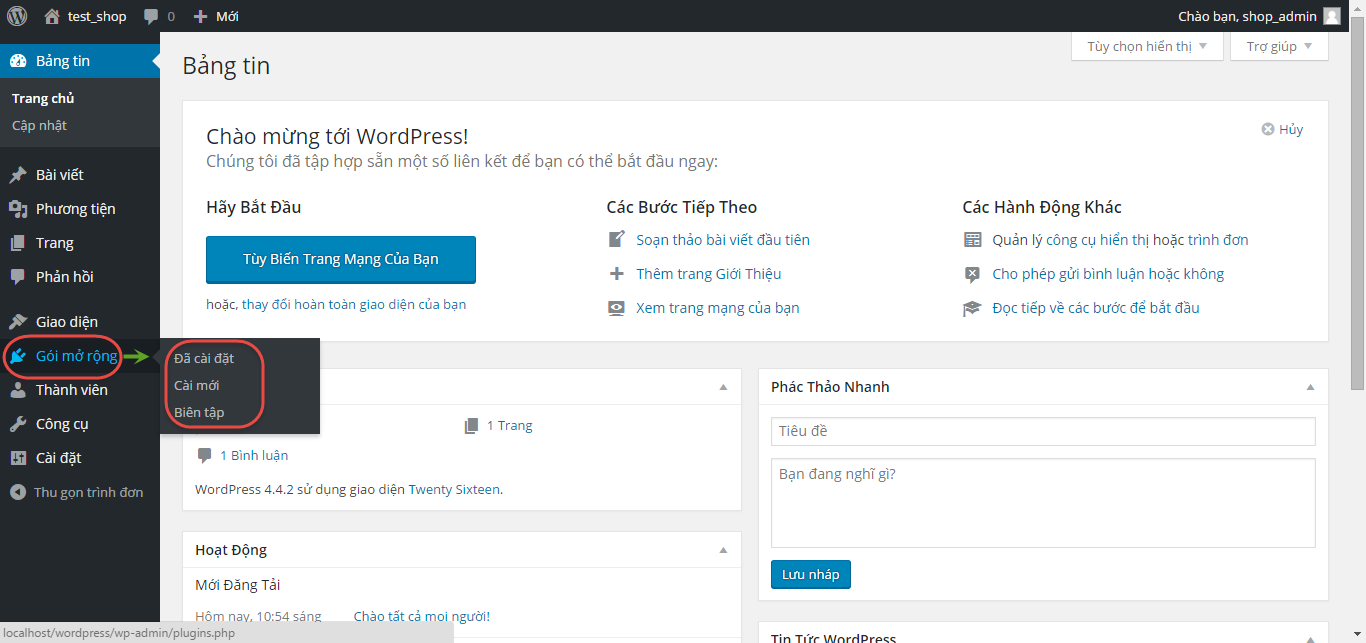Viewport: 1366px width, 643px height.
Task: Click widgets grid icon beside Quản lý
Action: (x=973, y=240)
